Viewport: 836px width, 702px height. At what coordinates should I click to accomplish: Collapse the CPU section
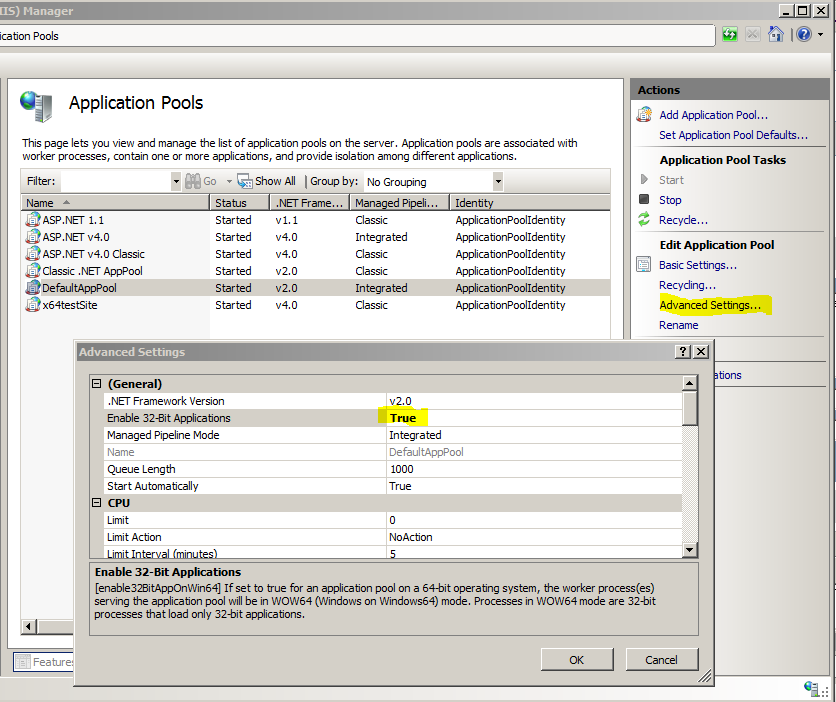click(x=97, y=503)
